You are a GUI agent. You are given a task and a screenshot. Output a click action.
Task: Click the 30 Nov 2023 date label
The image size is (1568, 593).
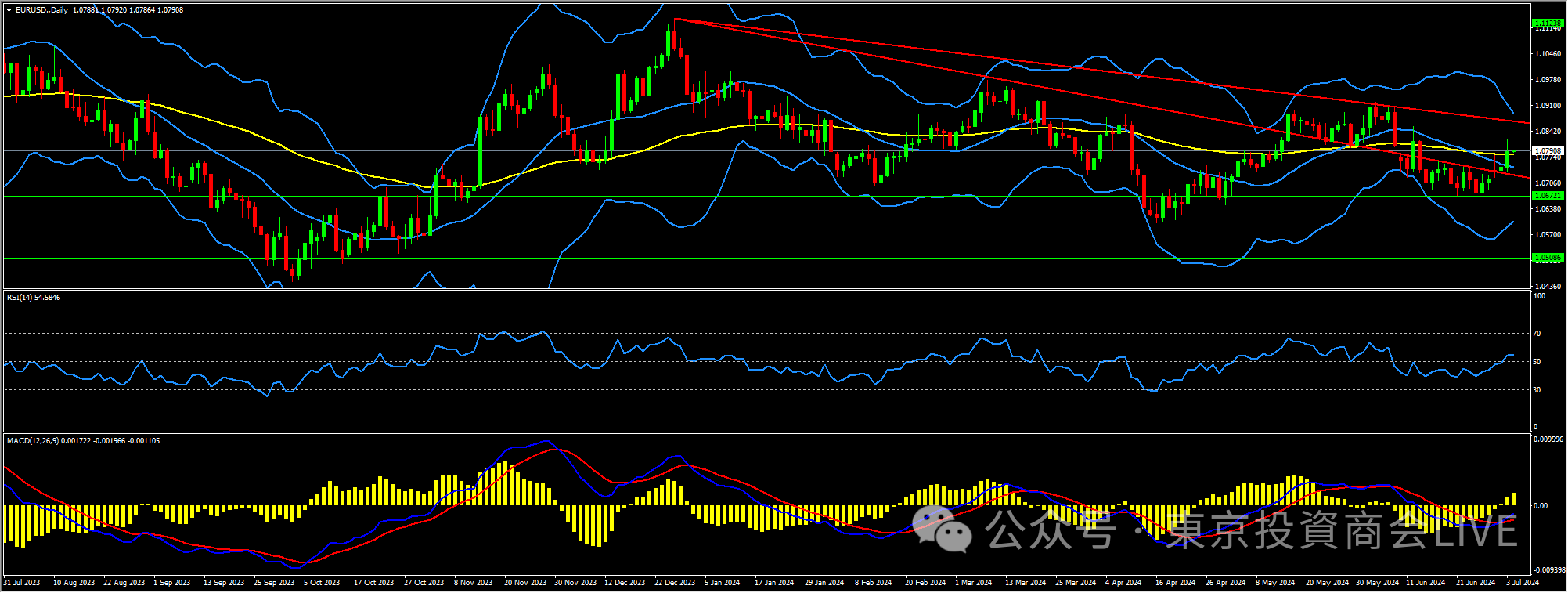tap(575, 583)
